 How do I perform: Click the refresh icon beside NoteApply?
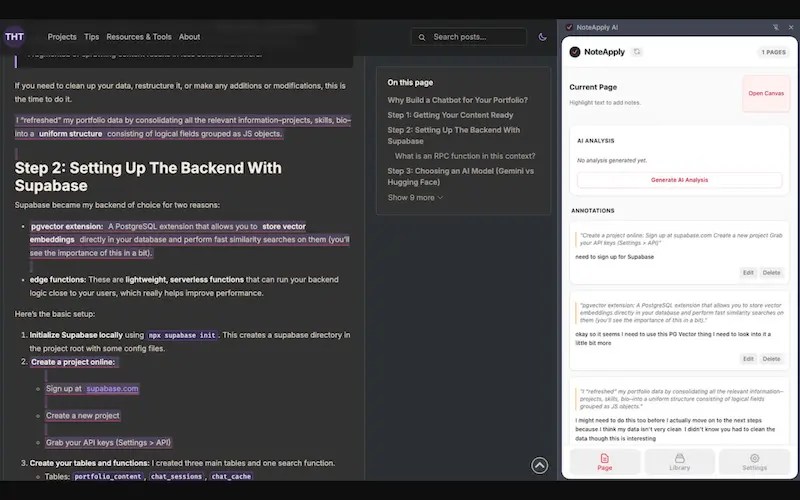[637, 52]
